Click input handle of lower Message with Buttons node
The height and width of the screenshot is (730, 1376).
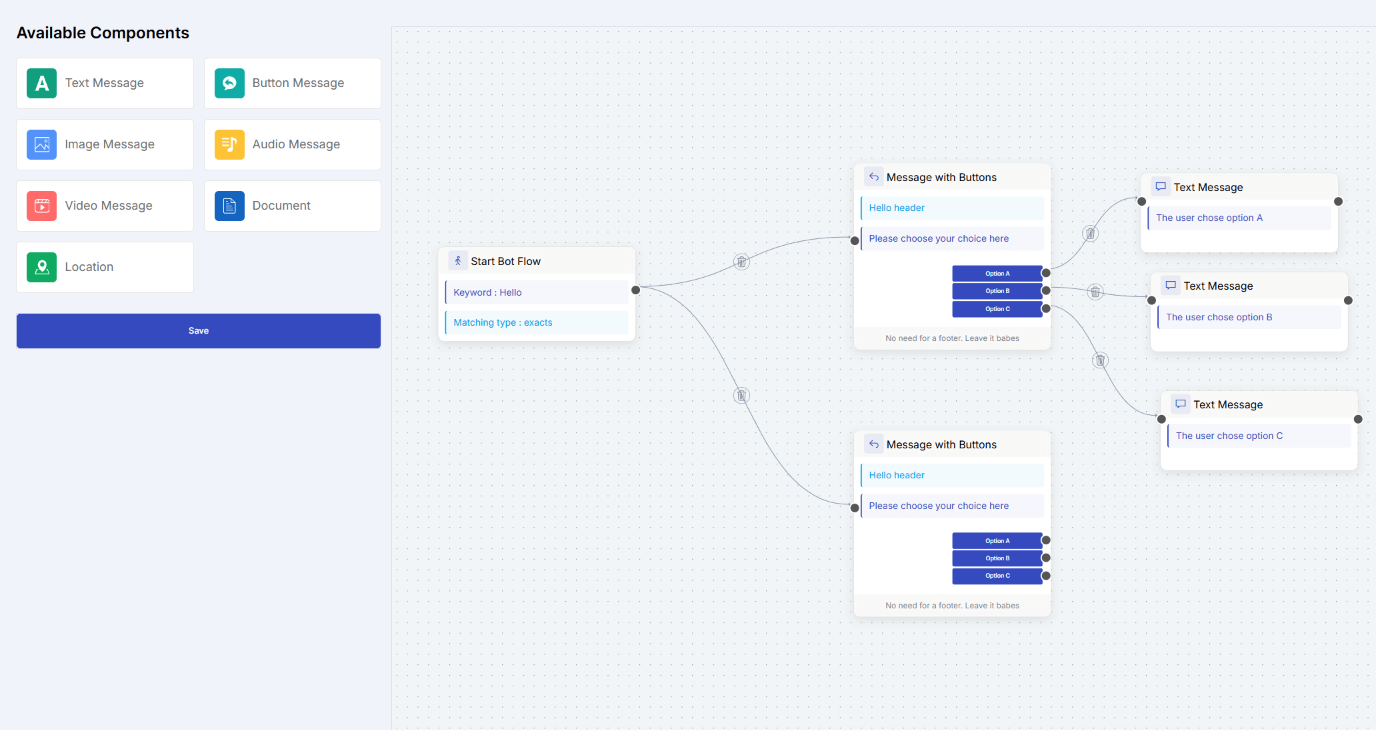pos(855,508)
